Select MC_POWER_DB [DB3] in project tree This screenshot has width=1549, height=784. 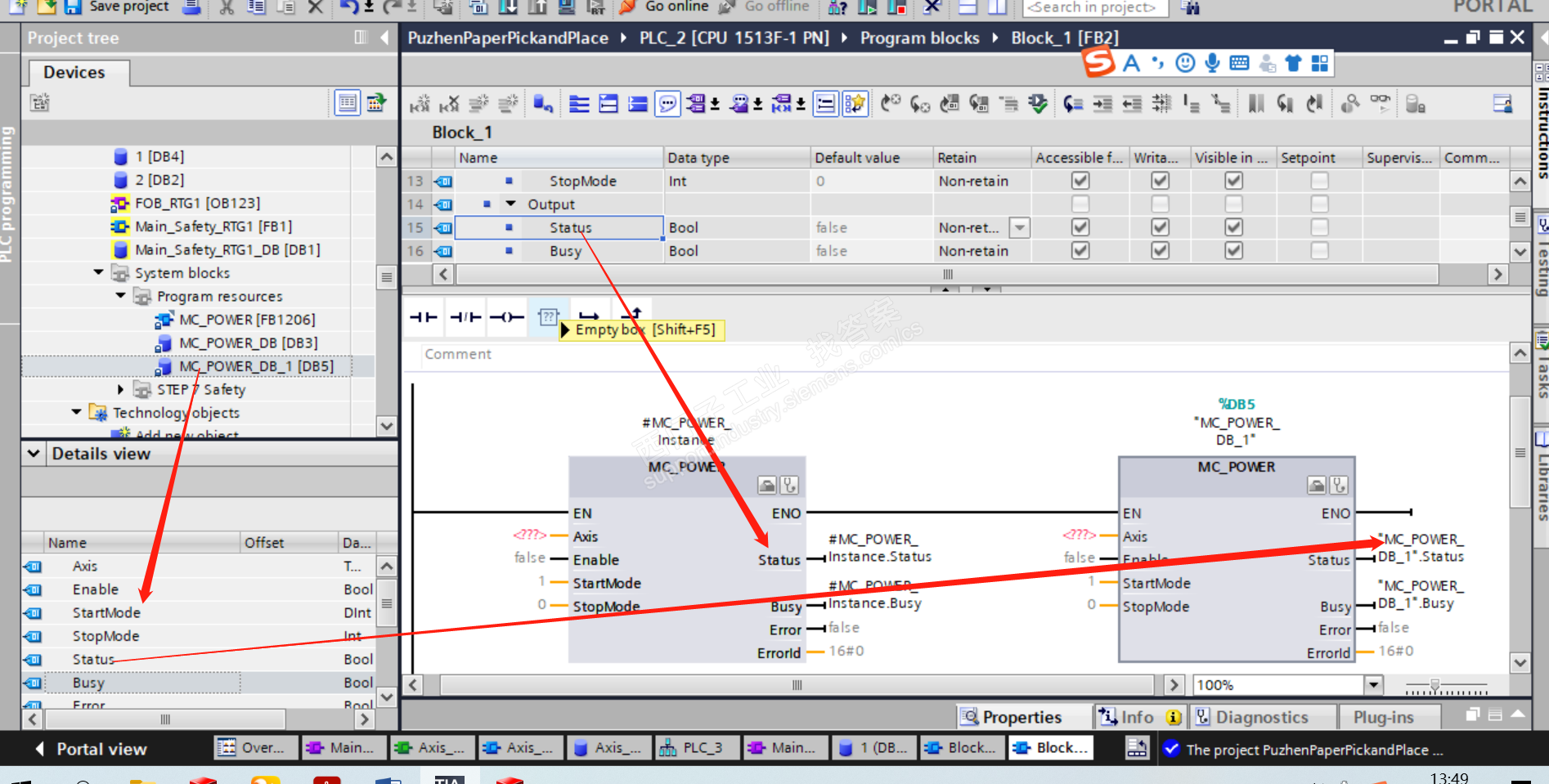coord(249,343)
